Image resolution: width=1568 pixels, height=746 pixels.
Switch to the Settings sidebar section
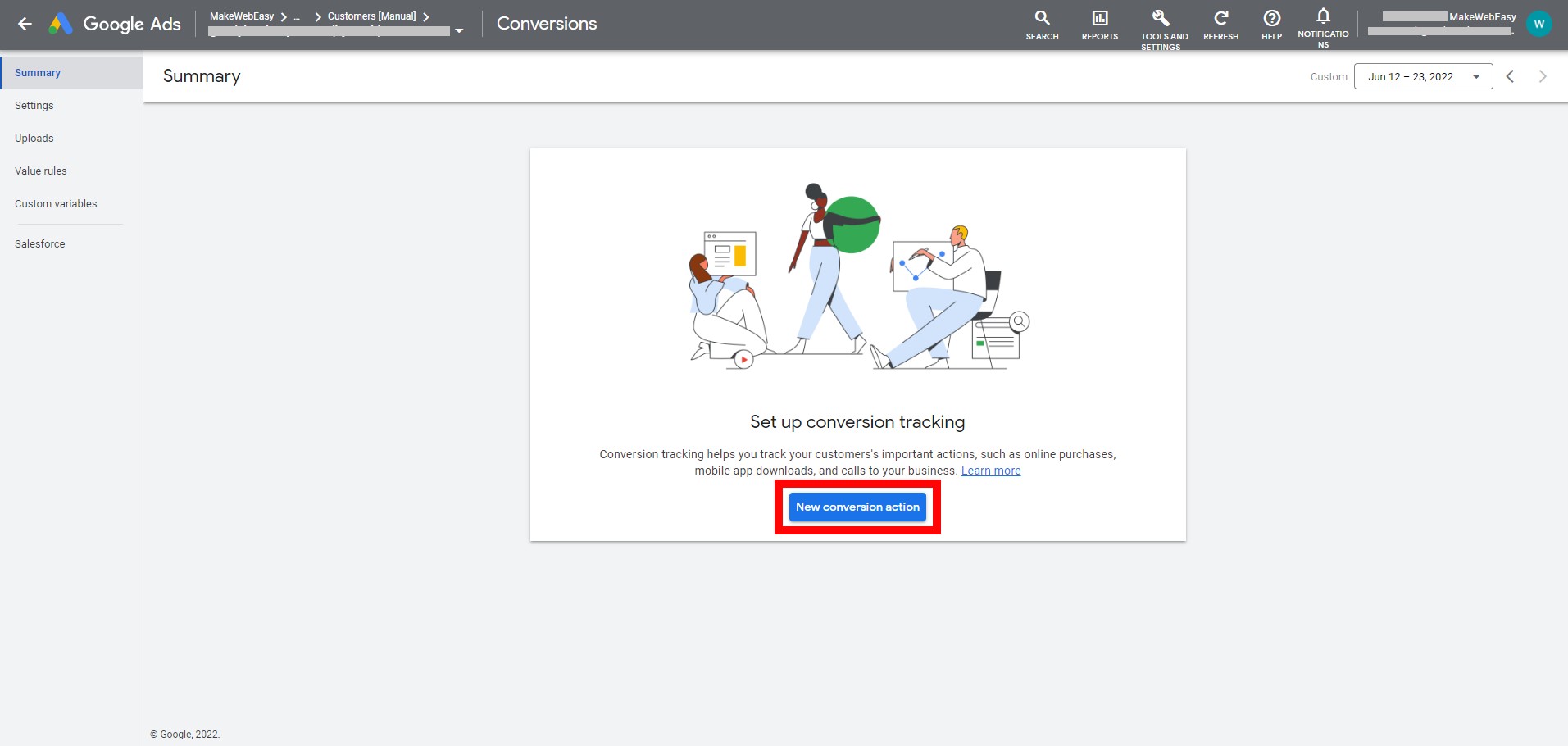click(x=34, y=105)
